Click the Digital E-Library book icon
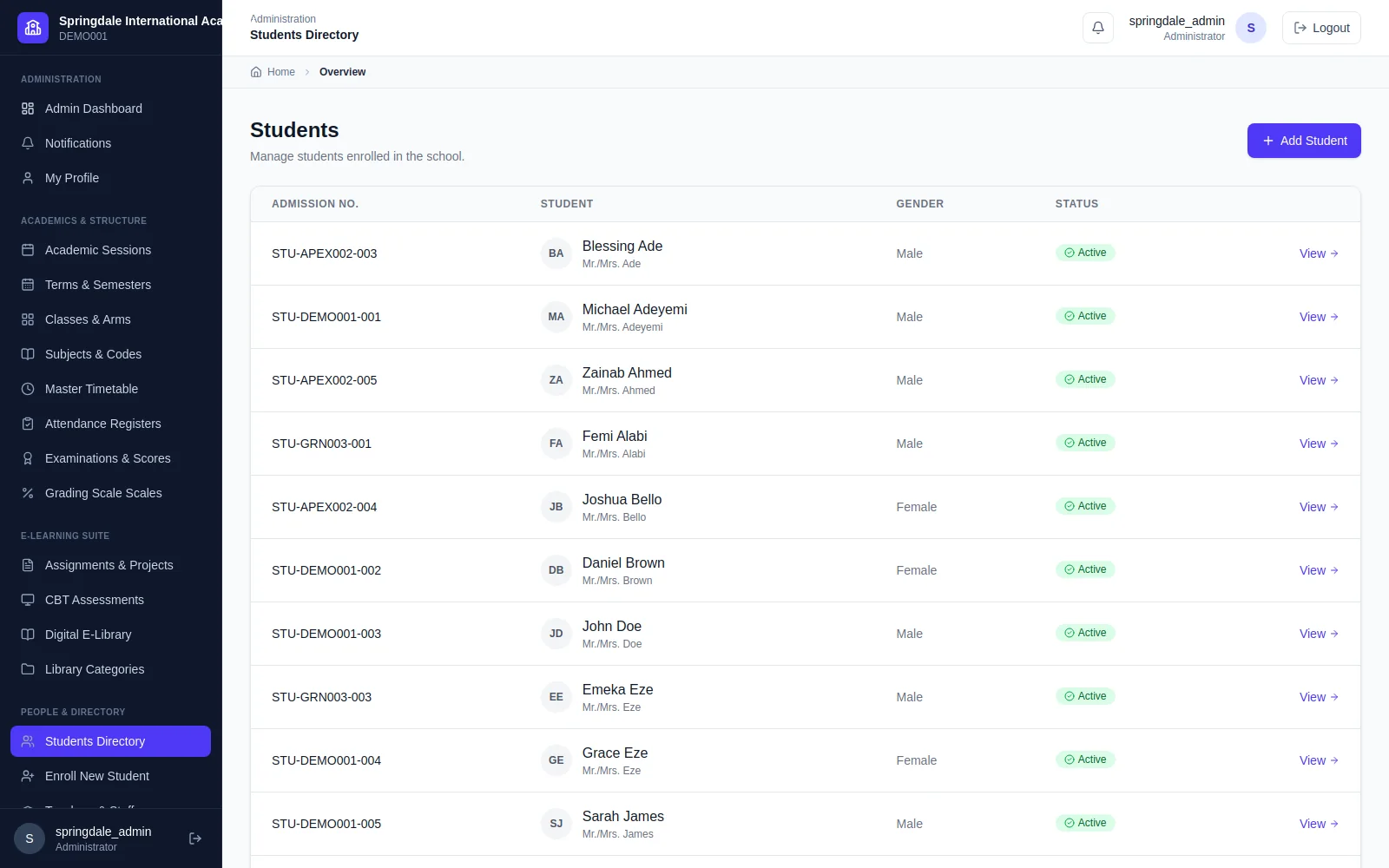Screen dimensions: 1389x868 point(28,635)
